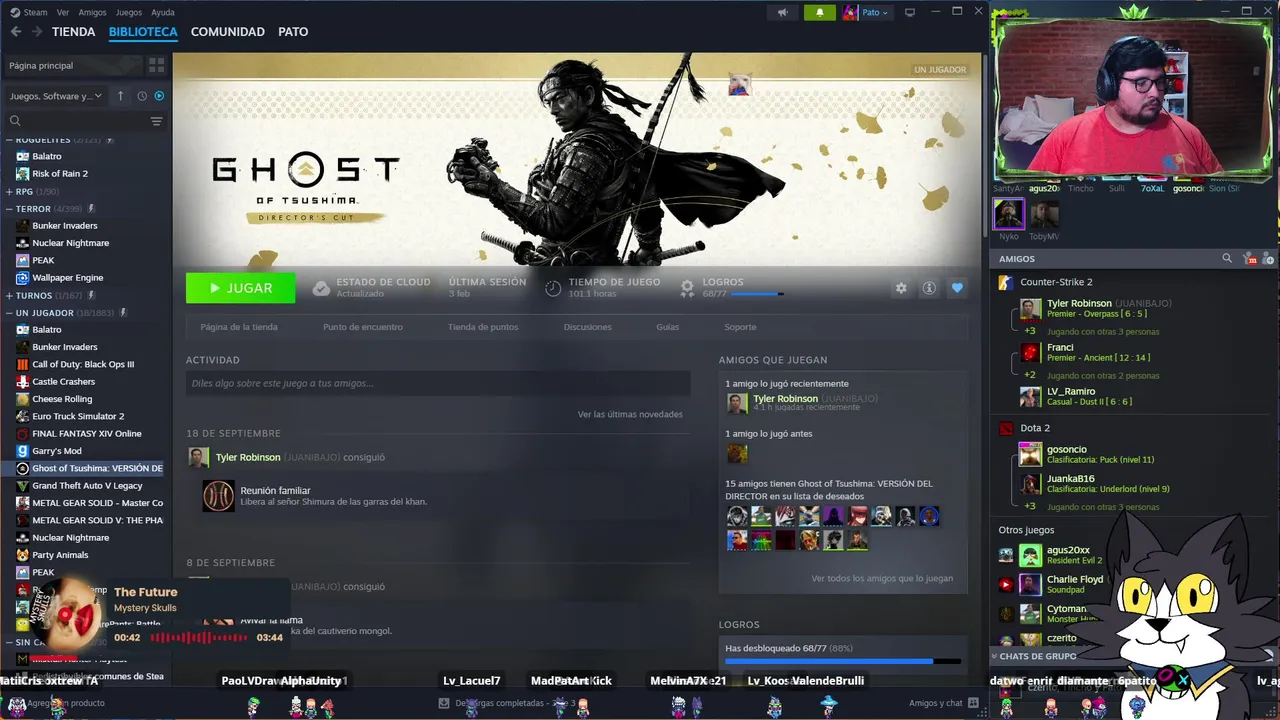Open the Steam menu
This screenshot has height=720, width=1280.
(29, 12)
